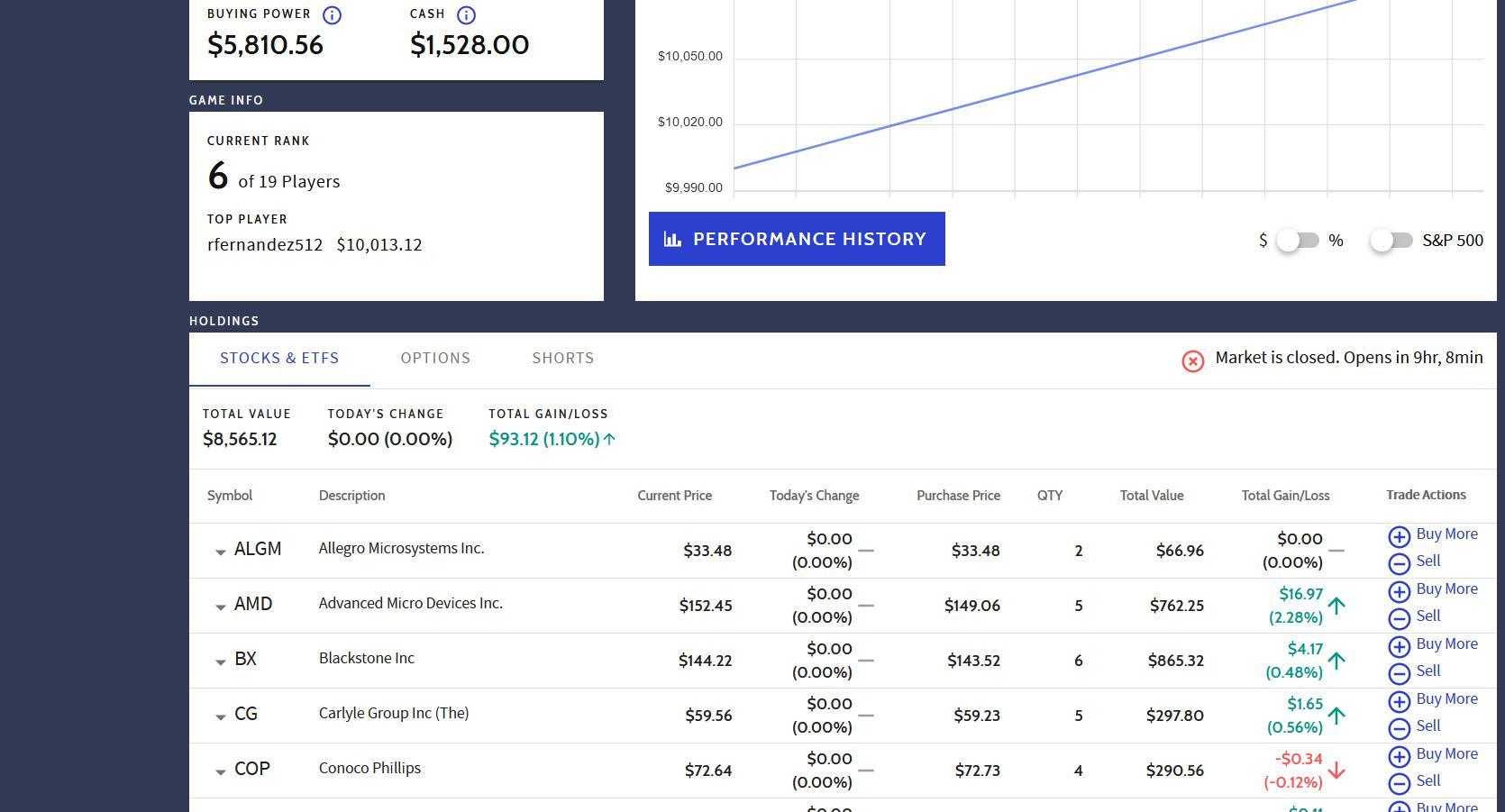Click the minus icon for ALGM
Screen dimensions: 1505x812
tap(1399, 564)
